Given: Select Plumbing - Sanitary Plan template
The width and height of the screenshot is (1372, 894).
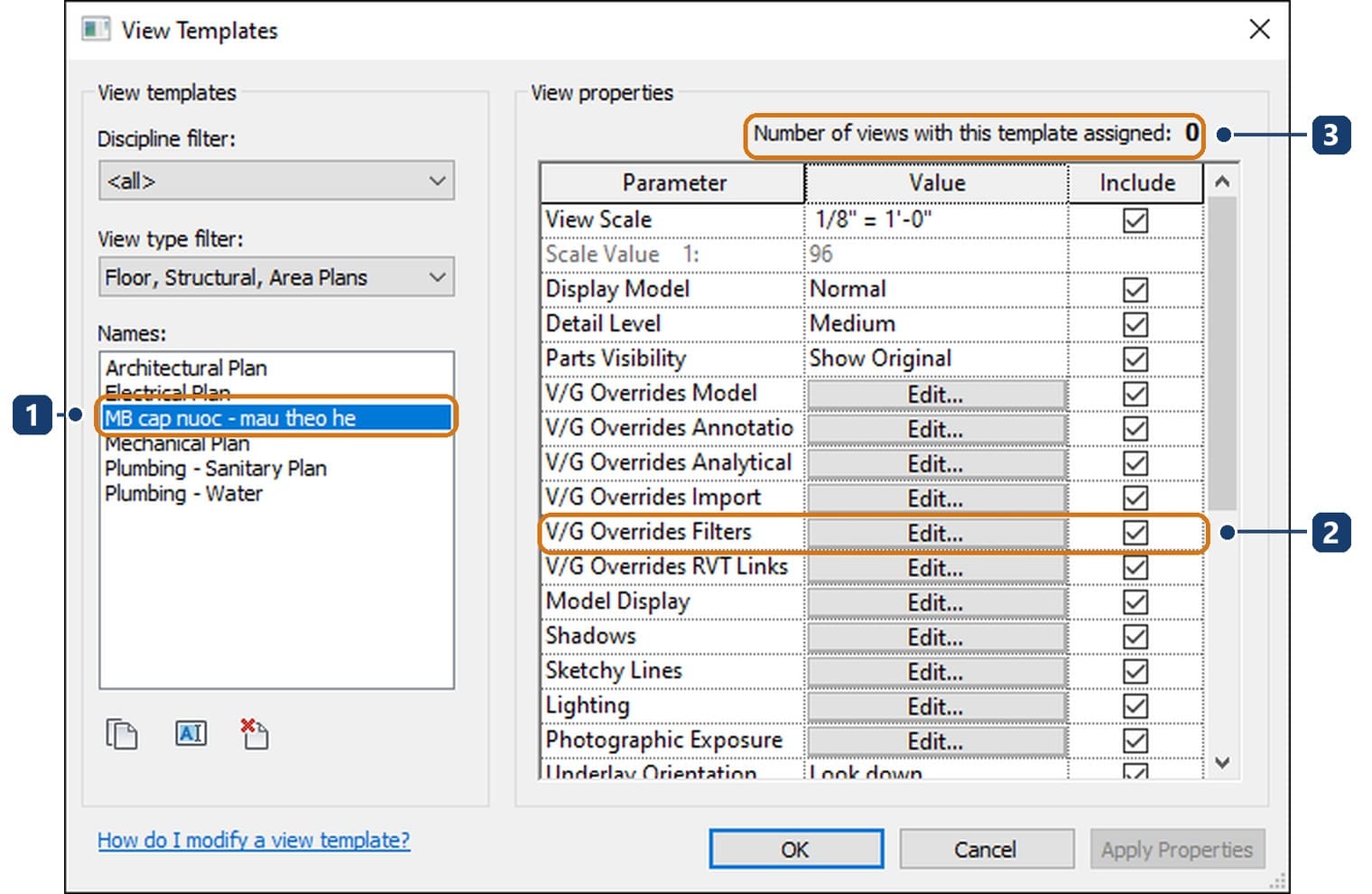Looking at the screenshot, I should pyautogui.click(x=216, y=469).
